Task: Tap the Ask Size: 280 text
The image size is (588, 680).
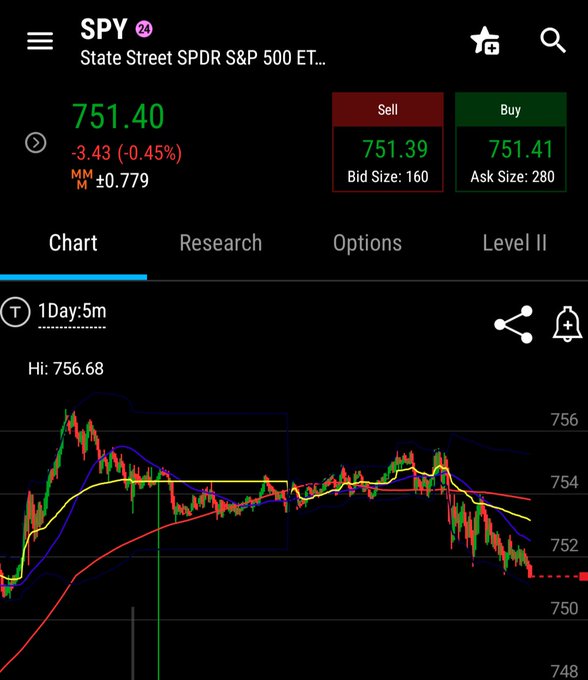Action: coord(513,177)
